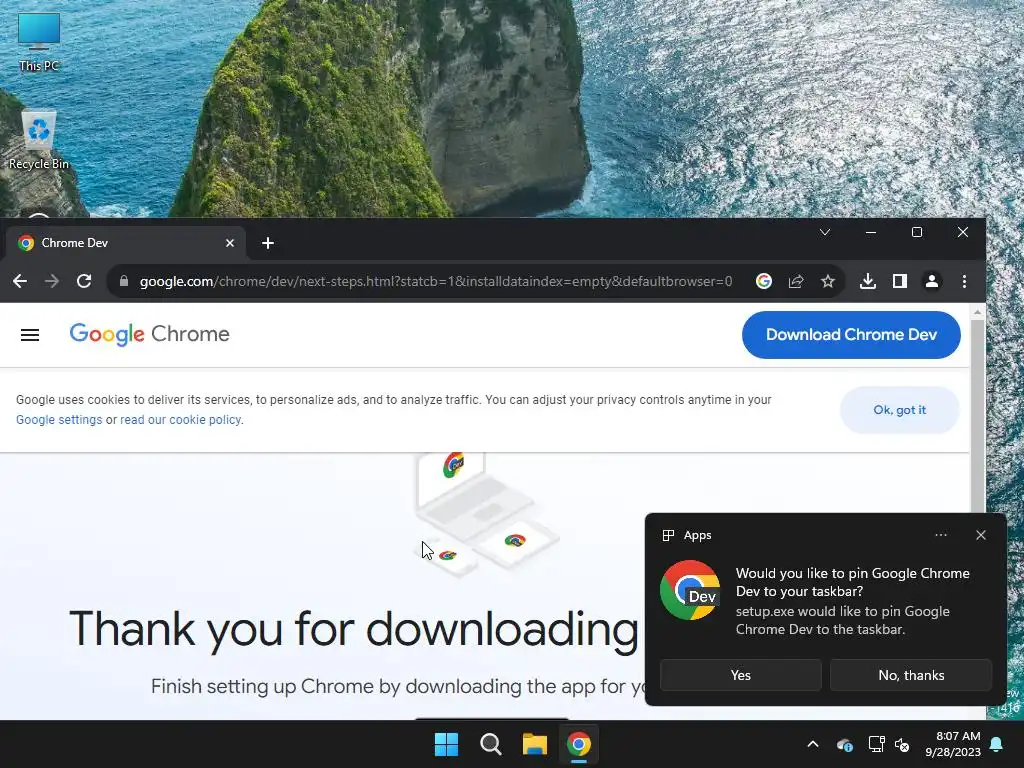Open the Google Chrome hamburger menu

click(x=30, y=335)
